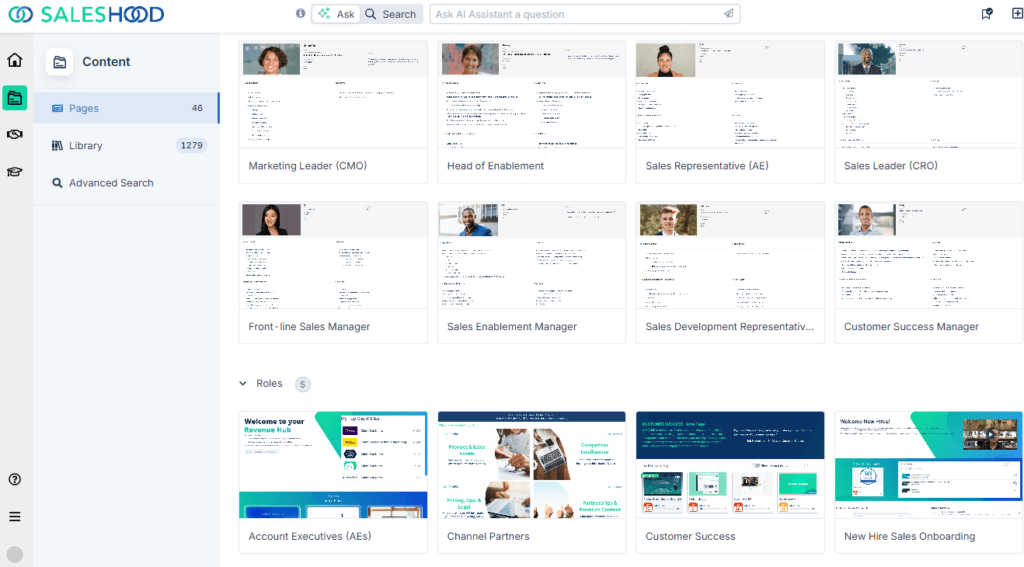Switch to Ask mode

[x=336, y=14]
